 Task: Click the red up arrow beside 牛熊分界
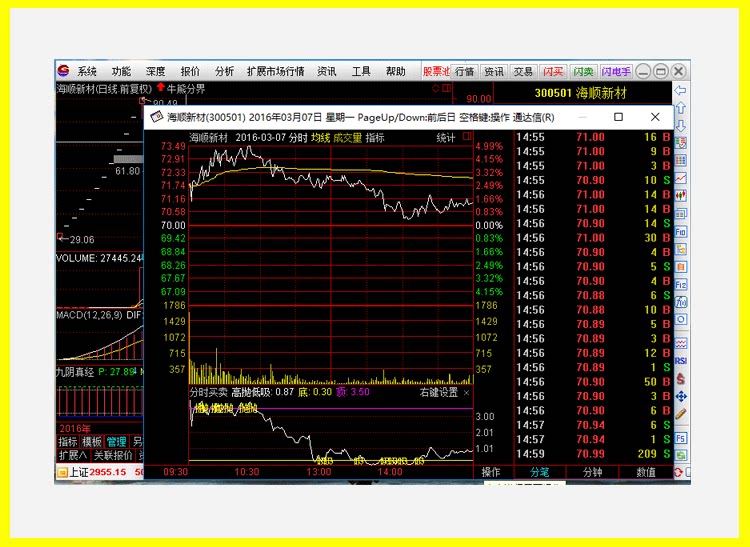click(160, 87)
